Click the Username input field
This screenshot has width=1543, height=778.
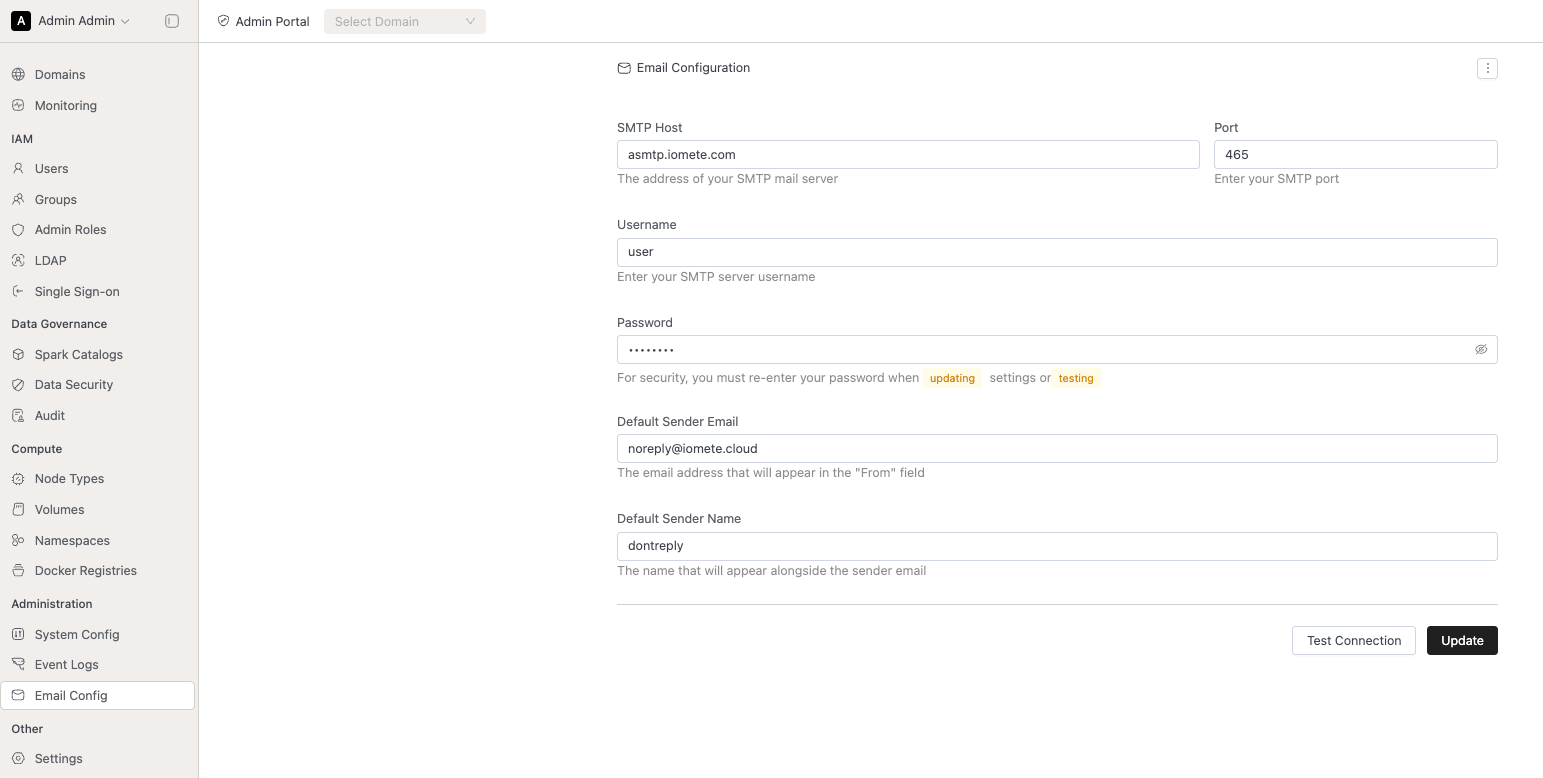pos(1057,252)
